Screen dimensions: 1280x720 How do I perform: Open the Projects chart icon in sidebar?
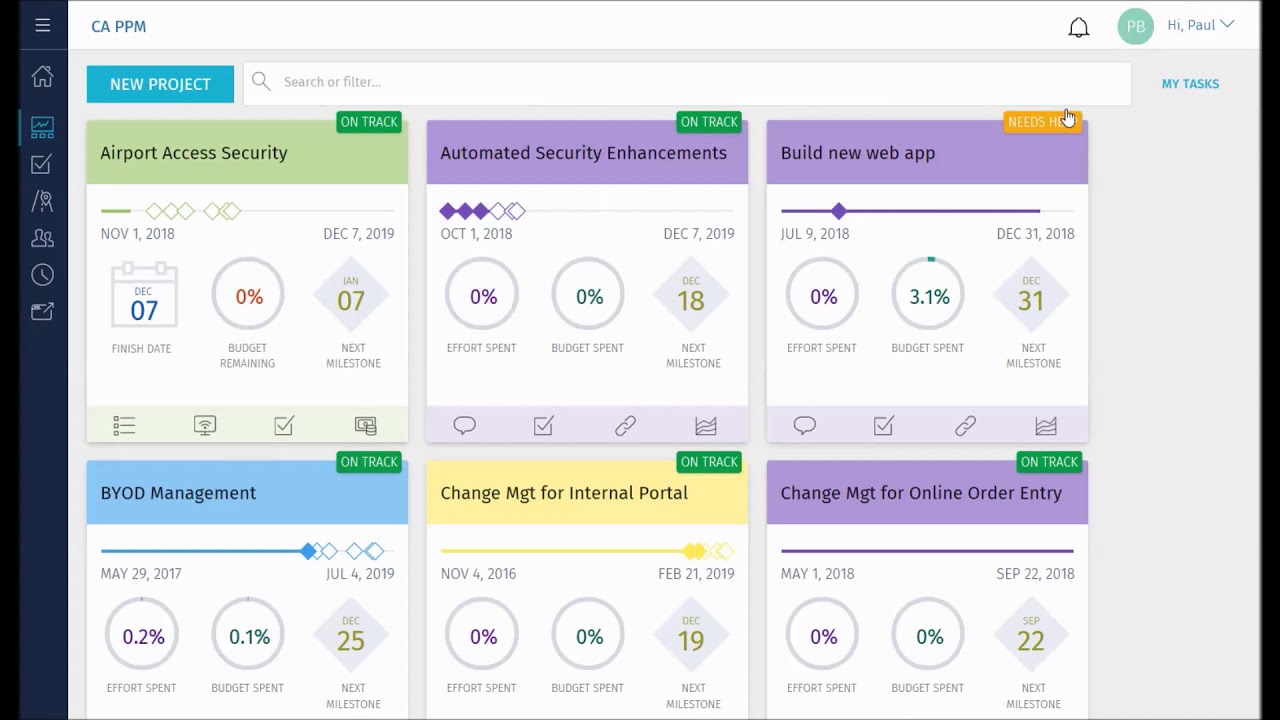(42, 127)
